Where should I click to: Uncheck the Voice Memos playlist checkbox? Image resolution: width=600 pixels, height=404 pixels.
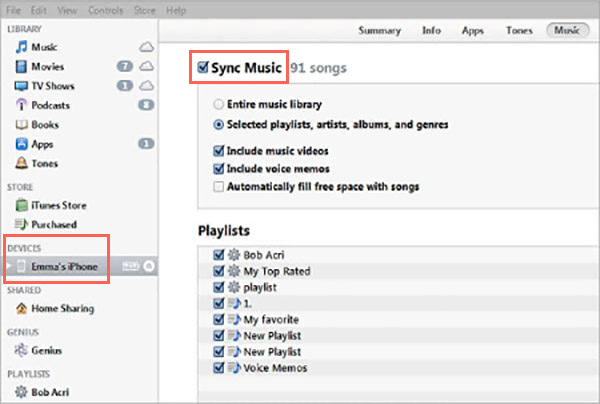[x=218, y=368]
